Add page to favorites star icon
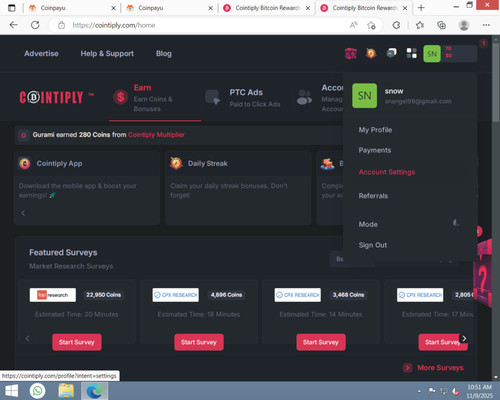The image size is (500, 400). tap(371, 25)
